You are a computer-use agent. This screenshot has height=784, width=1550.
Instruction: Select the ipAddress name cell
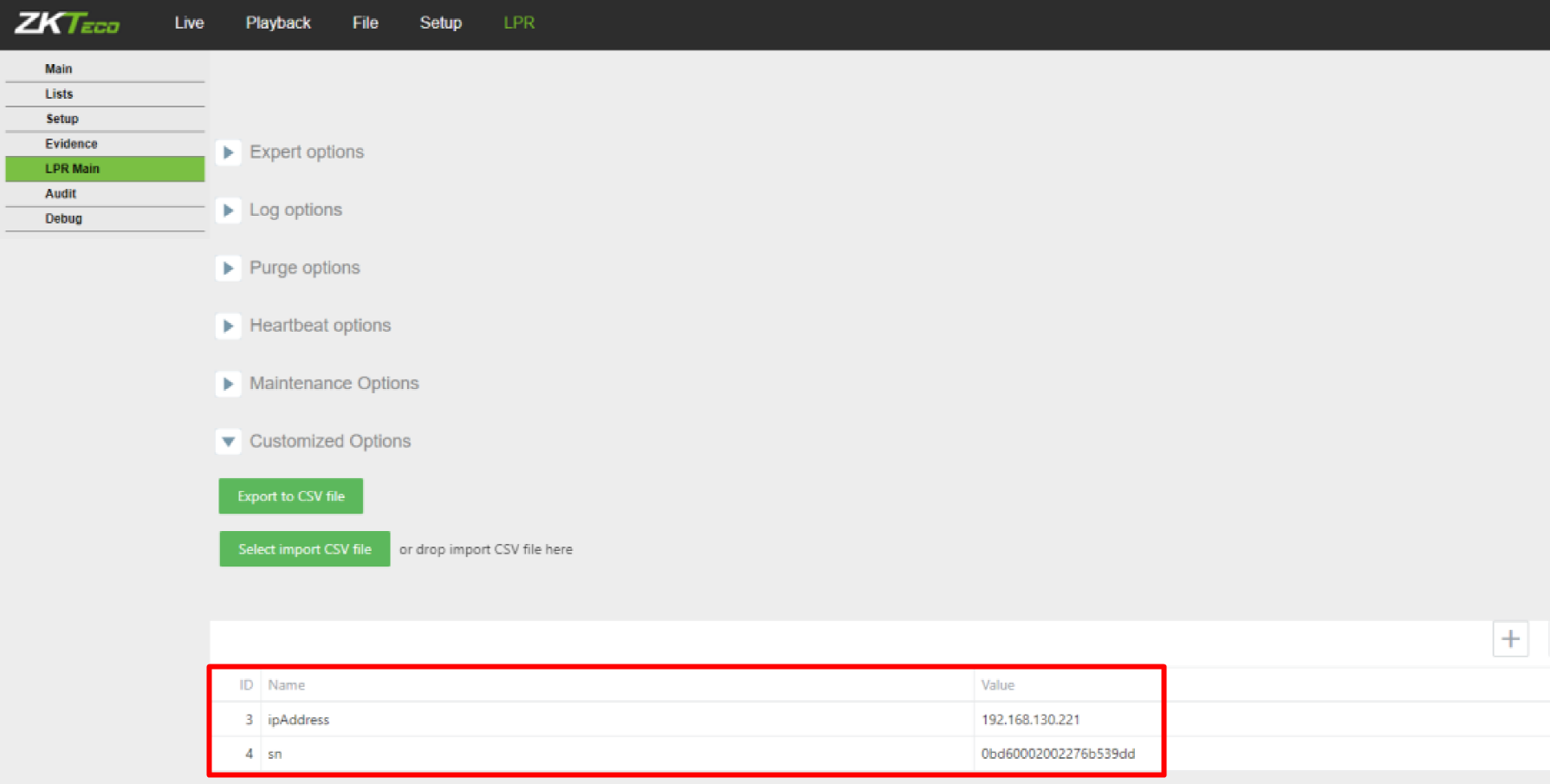tap(298, 720)
